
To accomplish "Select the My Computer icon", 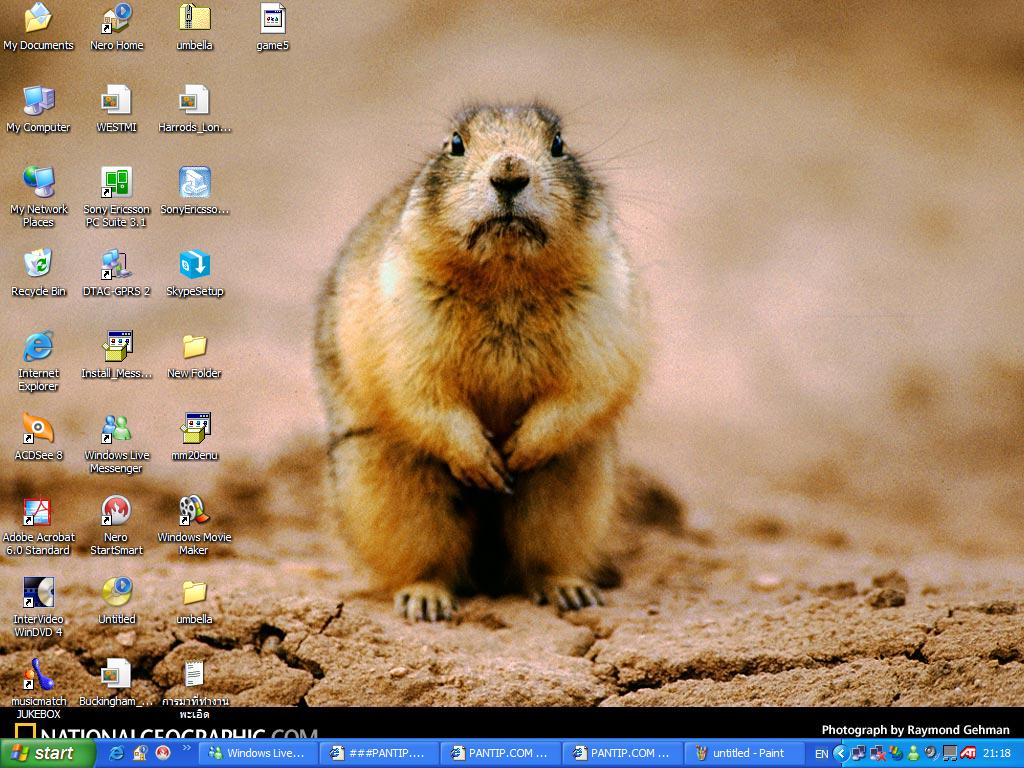I will click(x=39, y=110).
